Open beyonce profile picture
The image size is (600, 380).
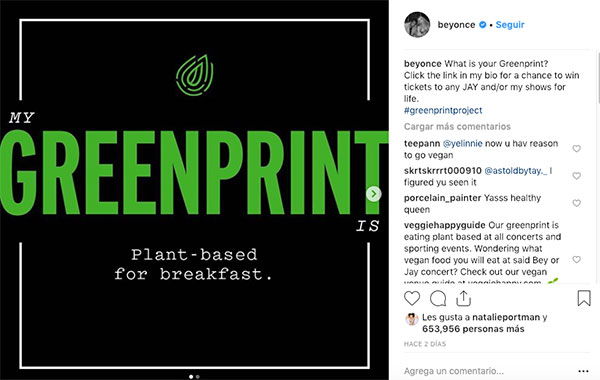pyautogui.click(x=417, y=24)
